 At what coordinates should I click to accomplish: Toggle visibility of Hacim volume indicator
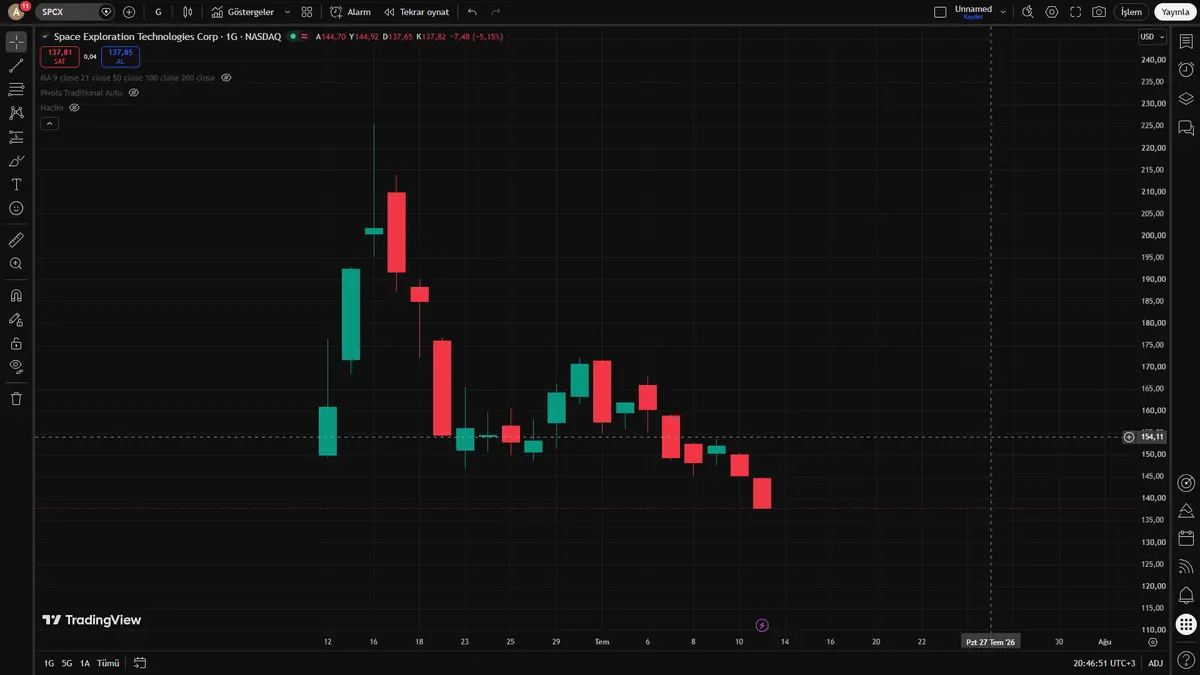[x=74, y=107]
